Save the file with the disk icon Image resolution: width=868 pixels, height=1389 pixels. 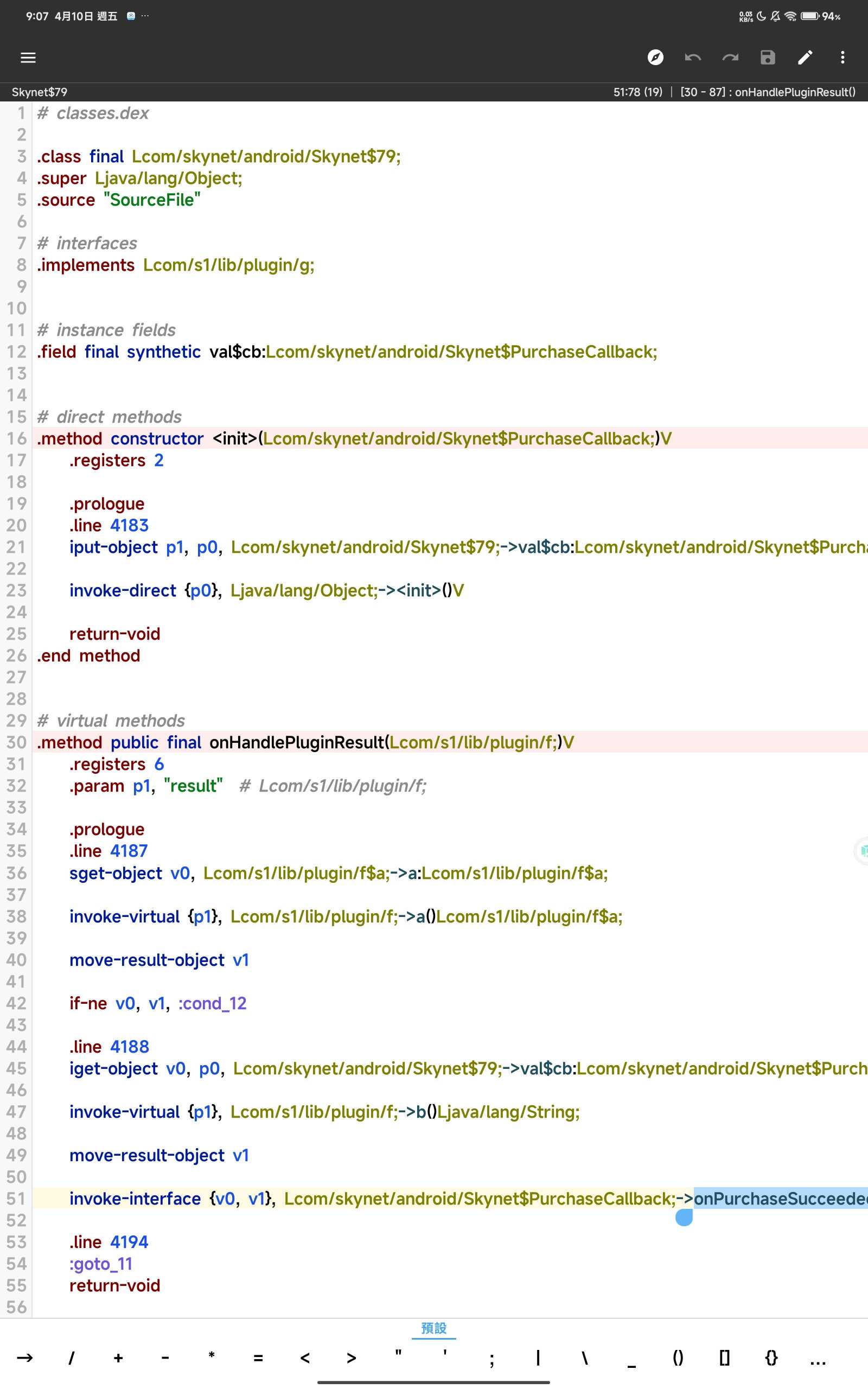coord(768,58)
